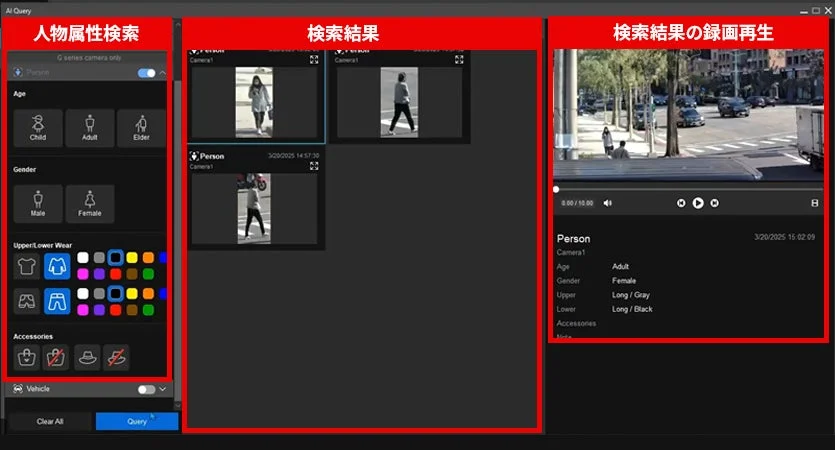The width and height of the screenshot is (835, 450).
Task: Select the no-hat accessory icon
Action: point(116,357)
